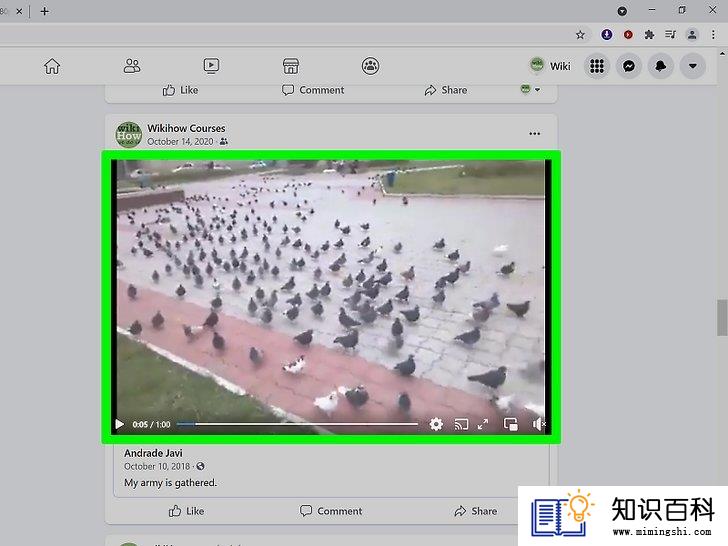Share the upper post

pos(446,90)
